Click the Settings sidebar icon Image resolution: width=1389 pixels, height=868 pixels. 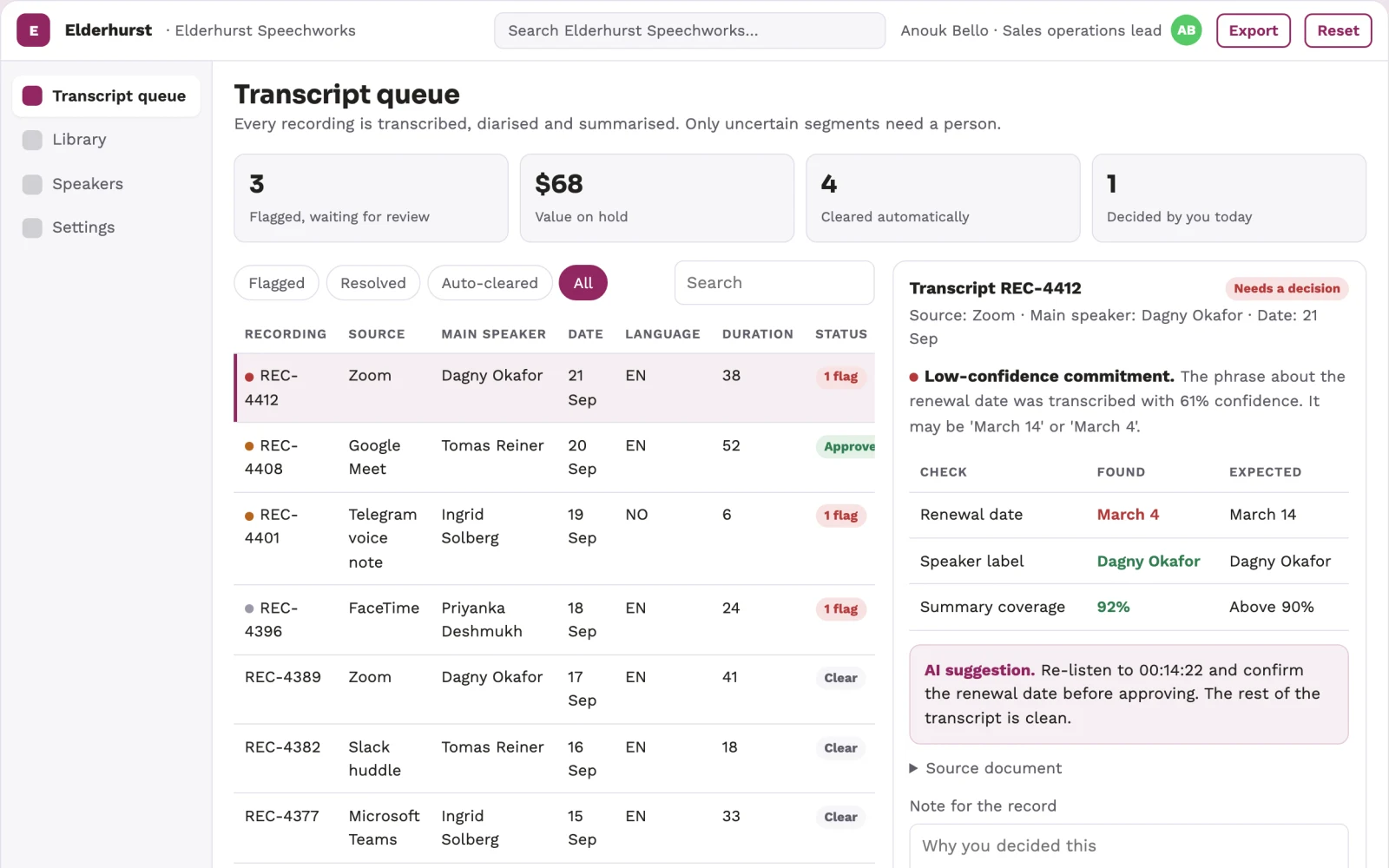[32, 227]
